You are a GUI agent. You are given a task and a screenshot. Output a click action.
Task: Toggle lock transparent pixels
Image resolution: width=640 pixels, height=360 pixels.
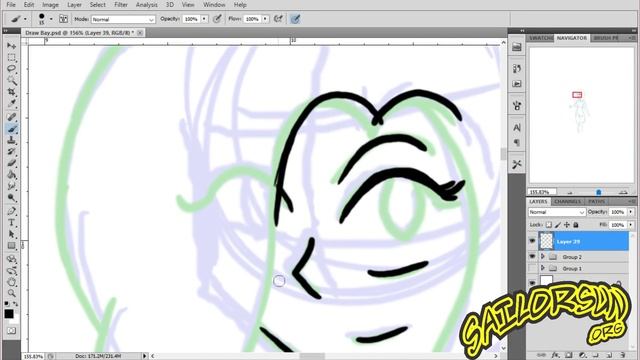549,225
